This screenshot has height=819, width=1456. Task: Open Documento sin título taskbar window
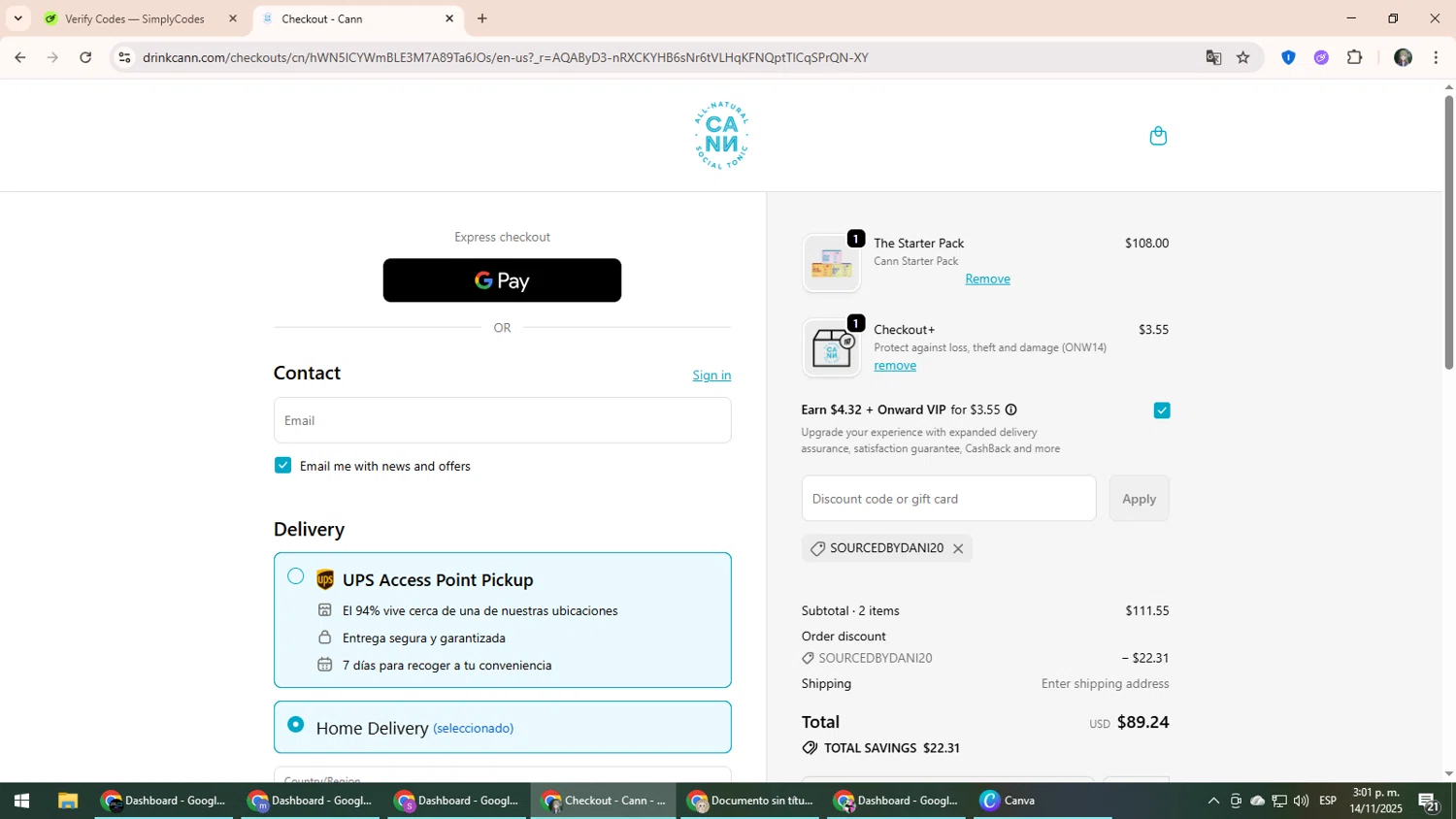(749, 801)
